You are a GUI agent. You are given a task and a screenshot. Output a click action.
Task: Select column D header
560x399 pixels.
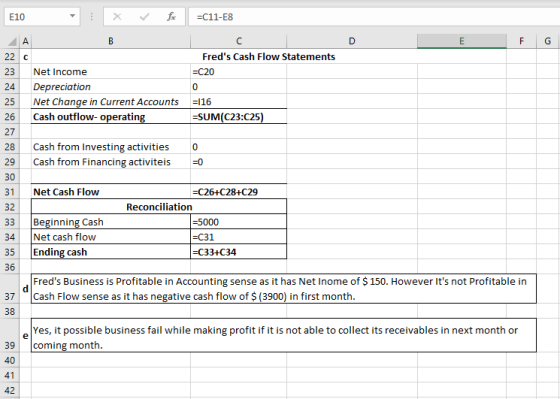click(x=352, y=41)
